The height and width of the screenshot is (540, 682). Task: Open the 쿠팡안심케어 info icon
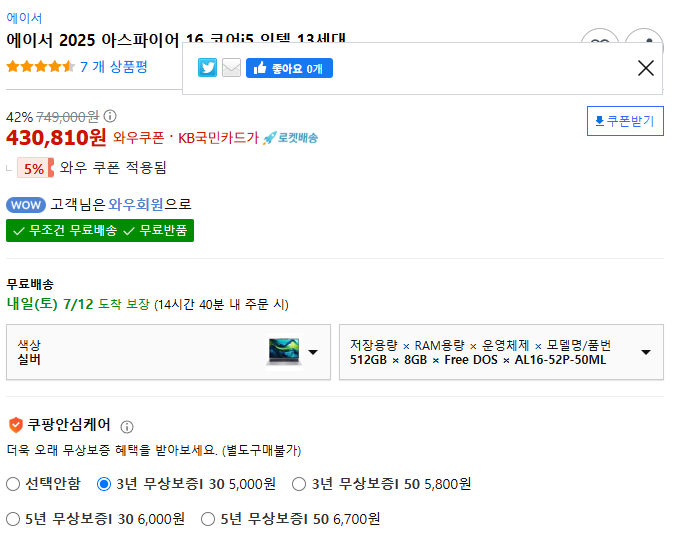[127, 427]
